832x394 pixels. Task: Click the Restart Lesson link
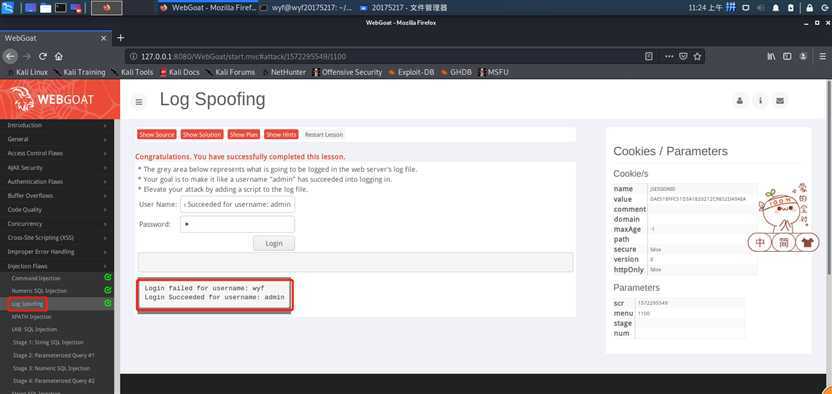(x=324, y=135)
